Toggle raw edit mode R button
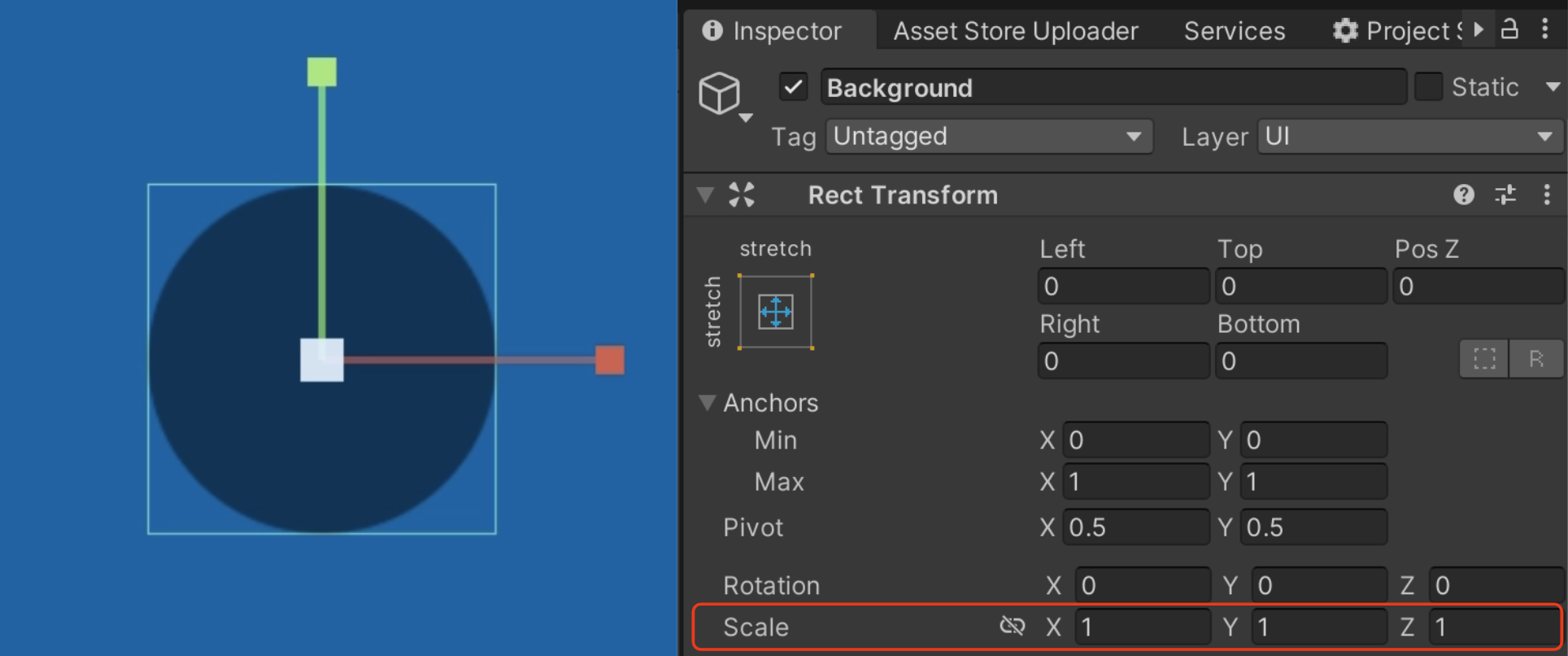Image resolution: width=1568 pixels, height=656 pixels. click(x=1535, y=359)
